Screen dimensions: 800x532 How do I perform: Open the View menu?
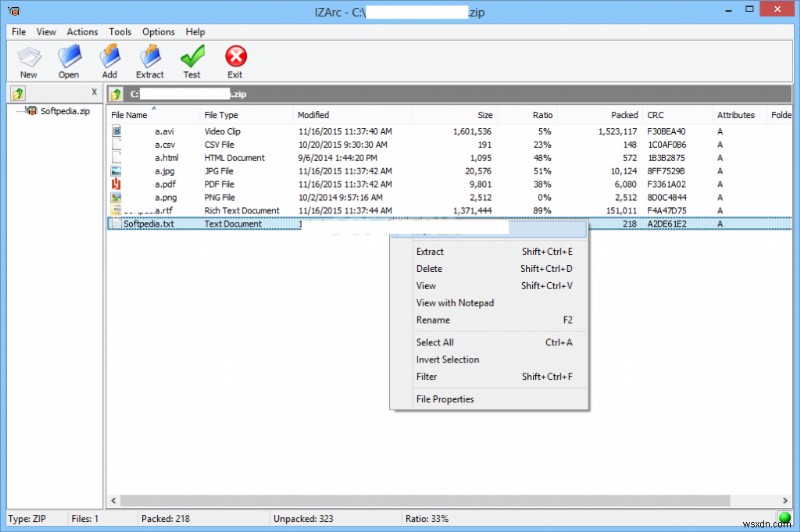pyautogui.click(x=46, y=32)
